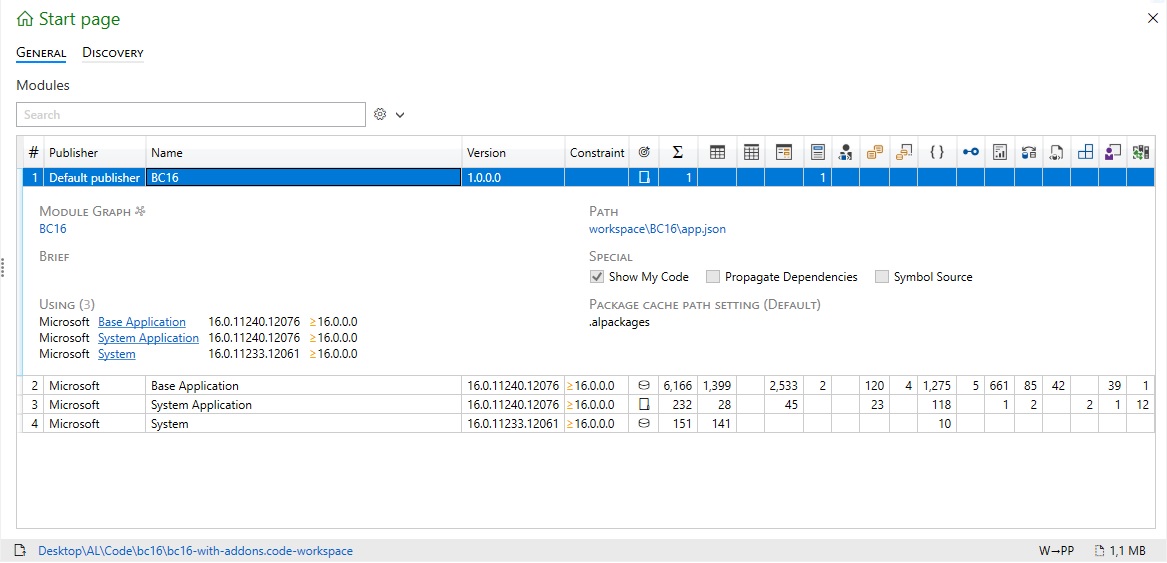Click the orange cards icon header above 120

[875, 152]
